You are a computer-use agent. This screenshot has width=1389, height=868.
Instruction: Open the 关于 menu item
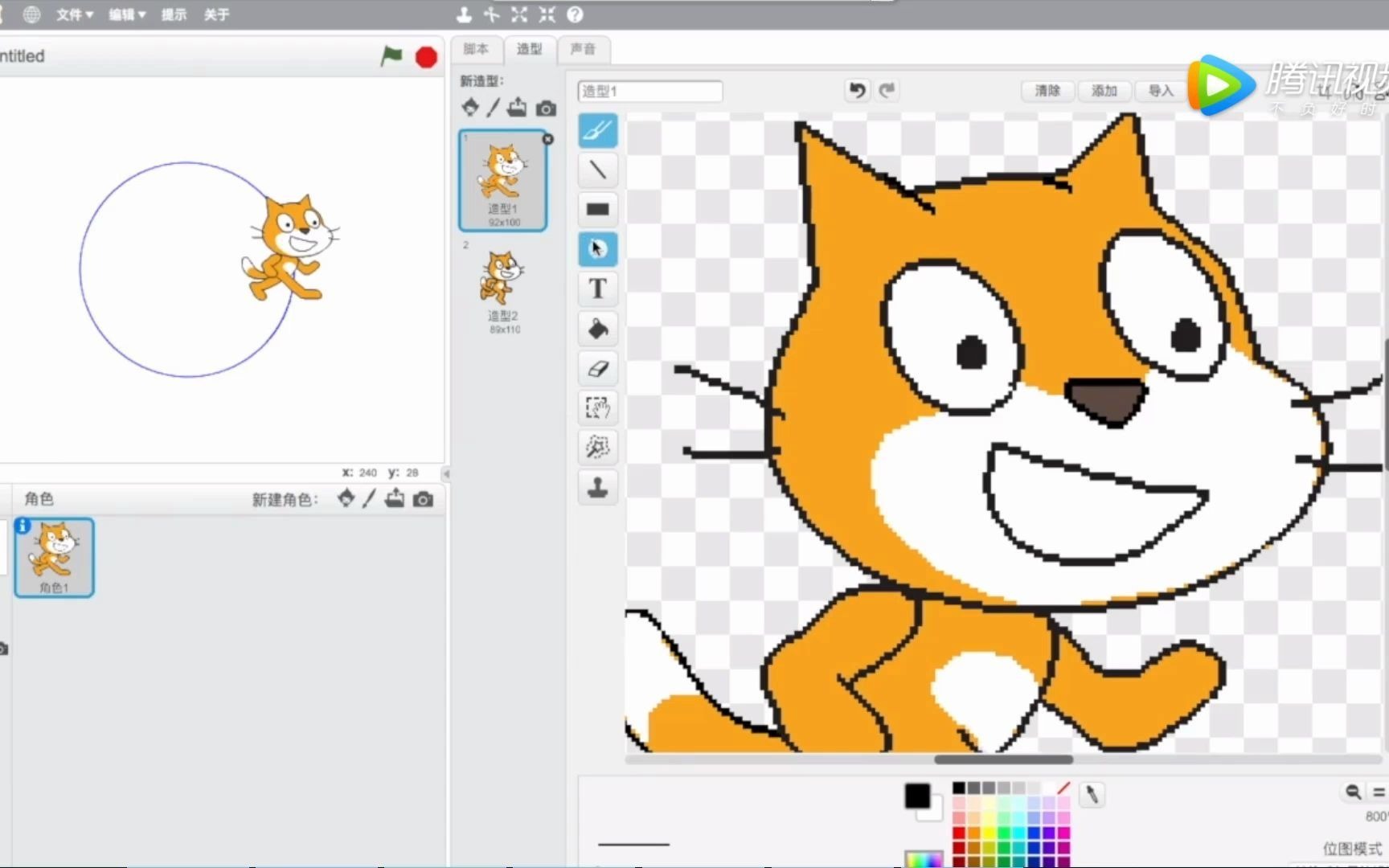(x=216, y=14)
